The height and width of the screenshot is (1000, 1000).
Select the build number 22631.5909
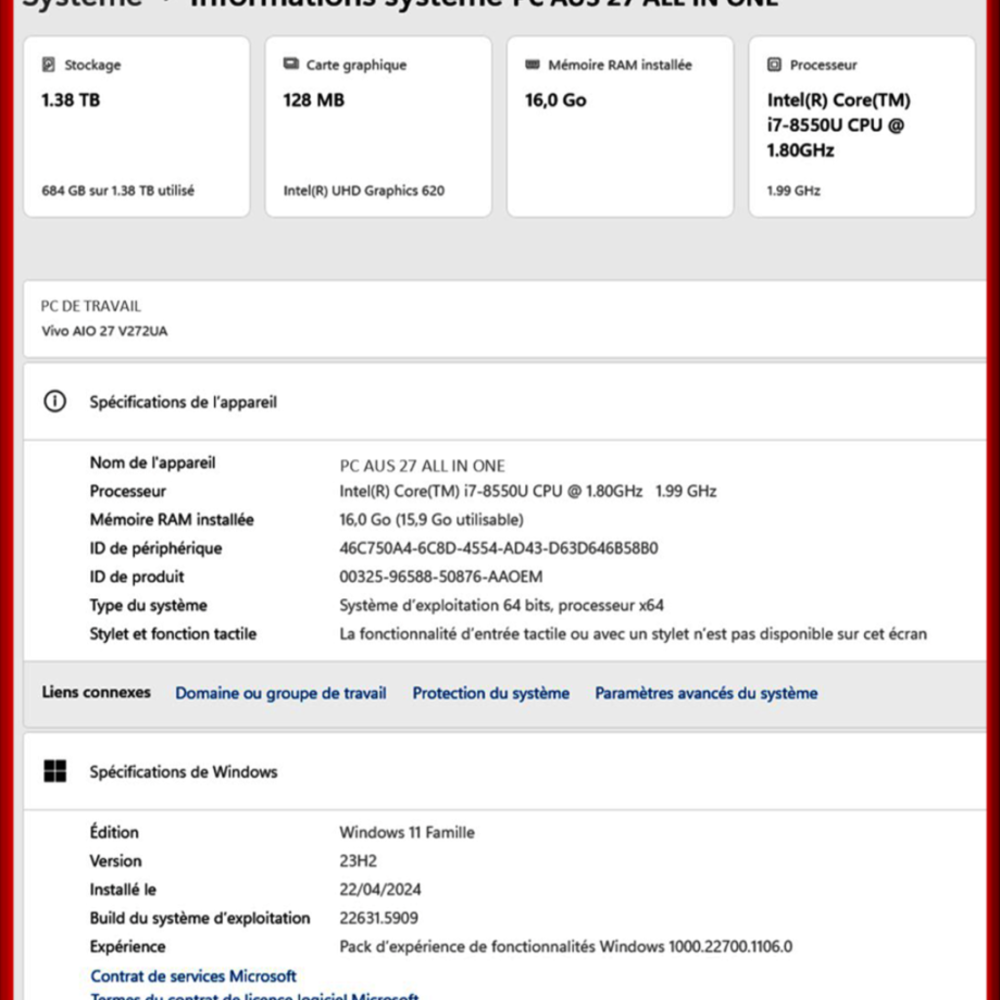379,918
